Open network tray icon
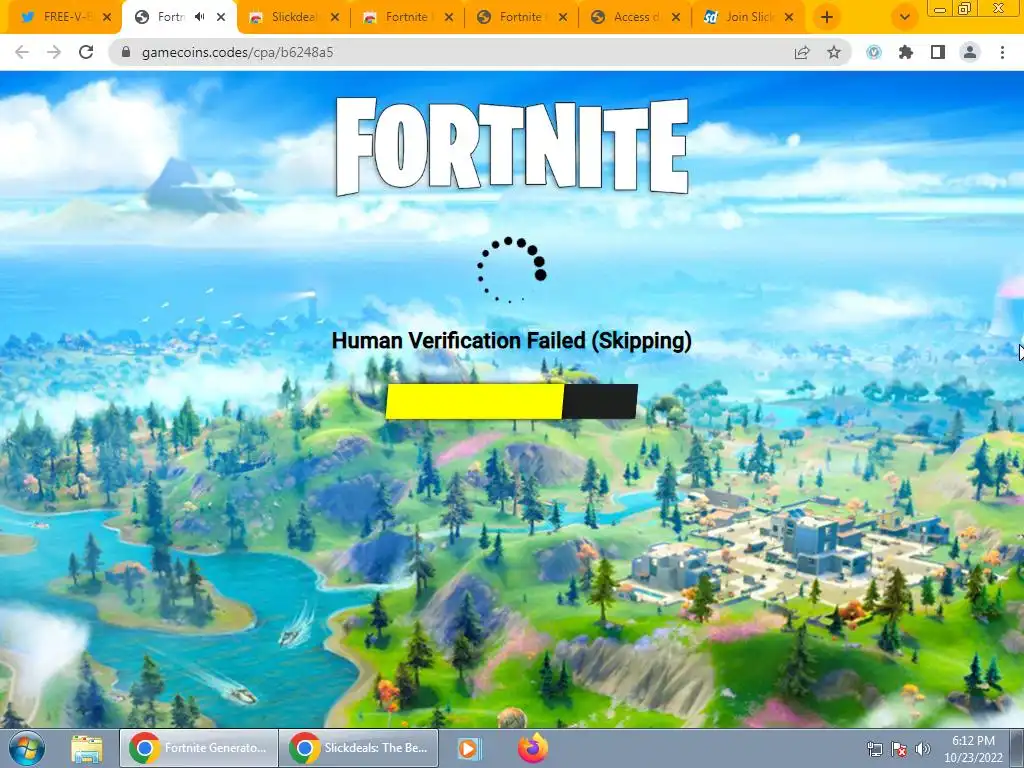1024x768 pixels. pyautogui.click(x=874, y=749)
